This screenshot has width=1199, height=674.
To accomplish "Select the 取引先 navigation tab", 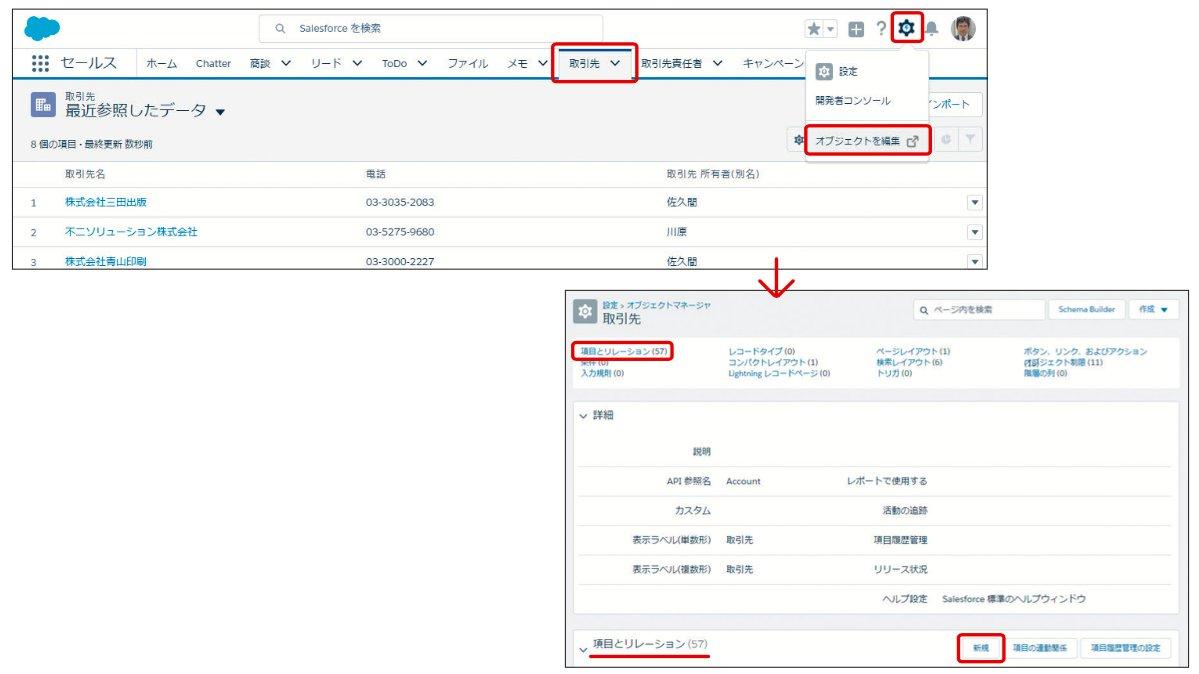I will [x=584, y=63].
